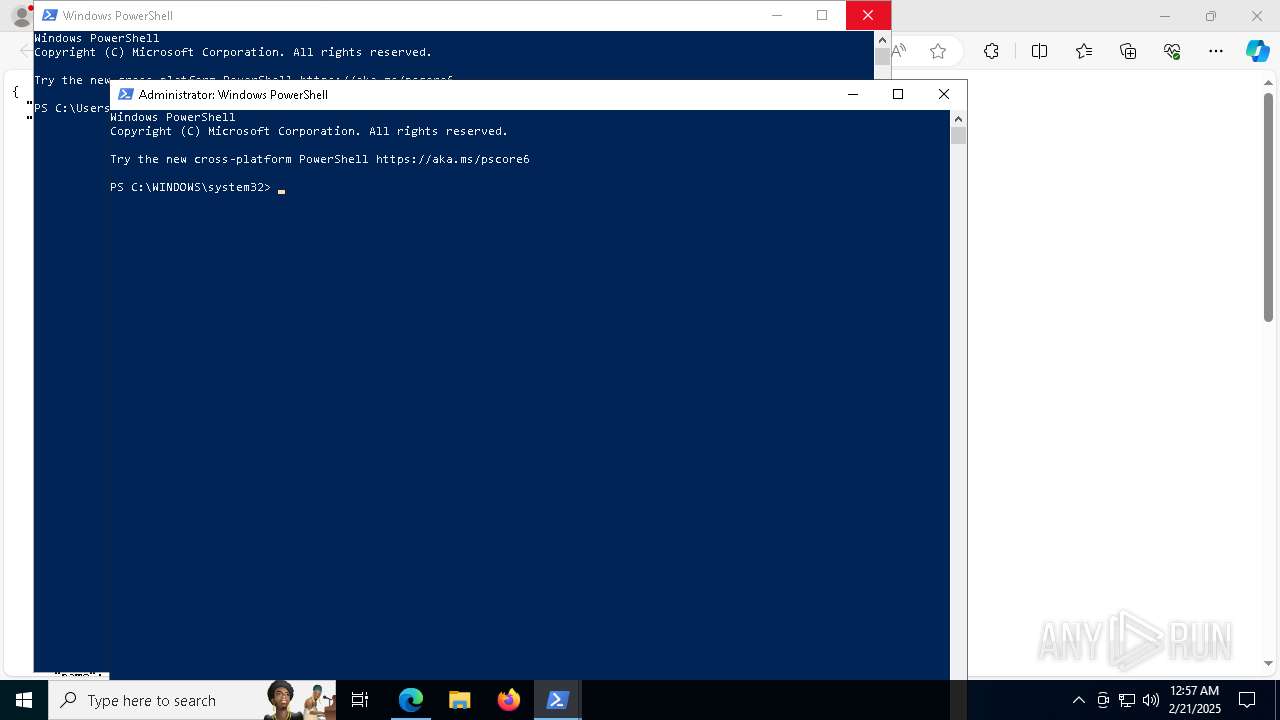Maximize the background Windows PowerShell window

(x=822, y=15)
